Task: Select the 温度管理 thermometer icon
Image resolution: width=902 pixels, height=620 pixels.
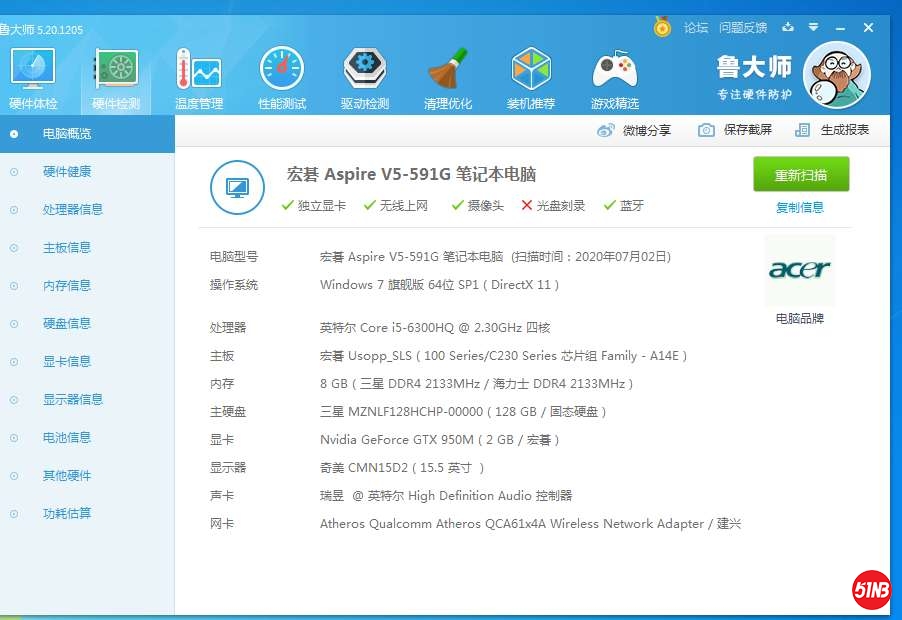Action: pos(198,70)
